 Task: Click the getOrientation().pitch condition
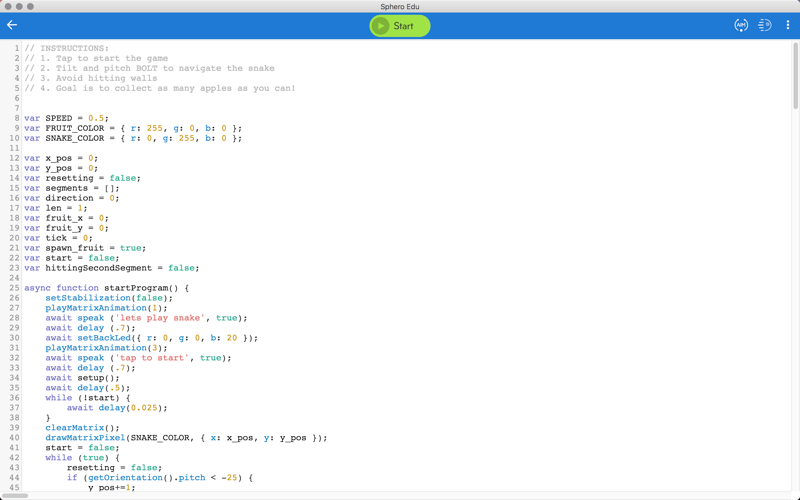146,478
